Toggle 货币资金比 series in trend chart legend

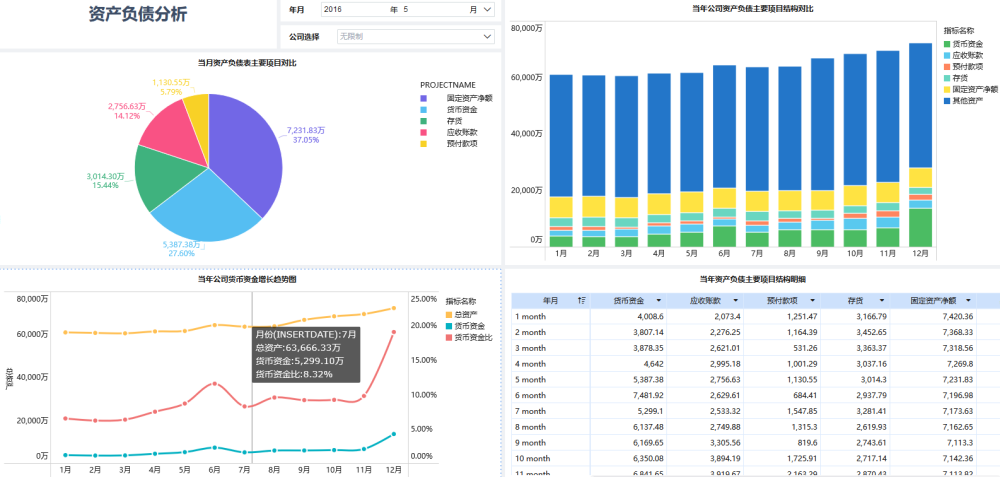(x=472, y=338)
